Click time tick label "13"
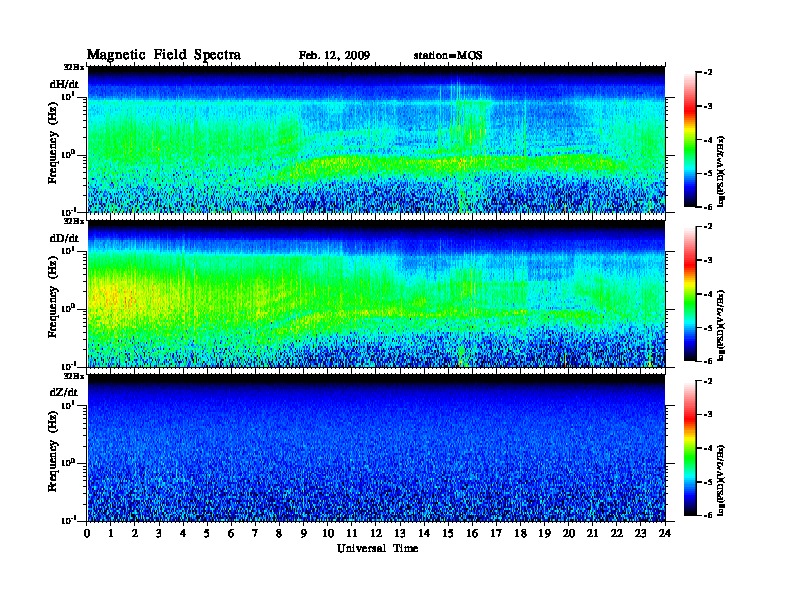The image size is (792, 612). (400, 533)
